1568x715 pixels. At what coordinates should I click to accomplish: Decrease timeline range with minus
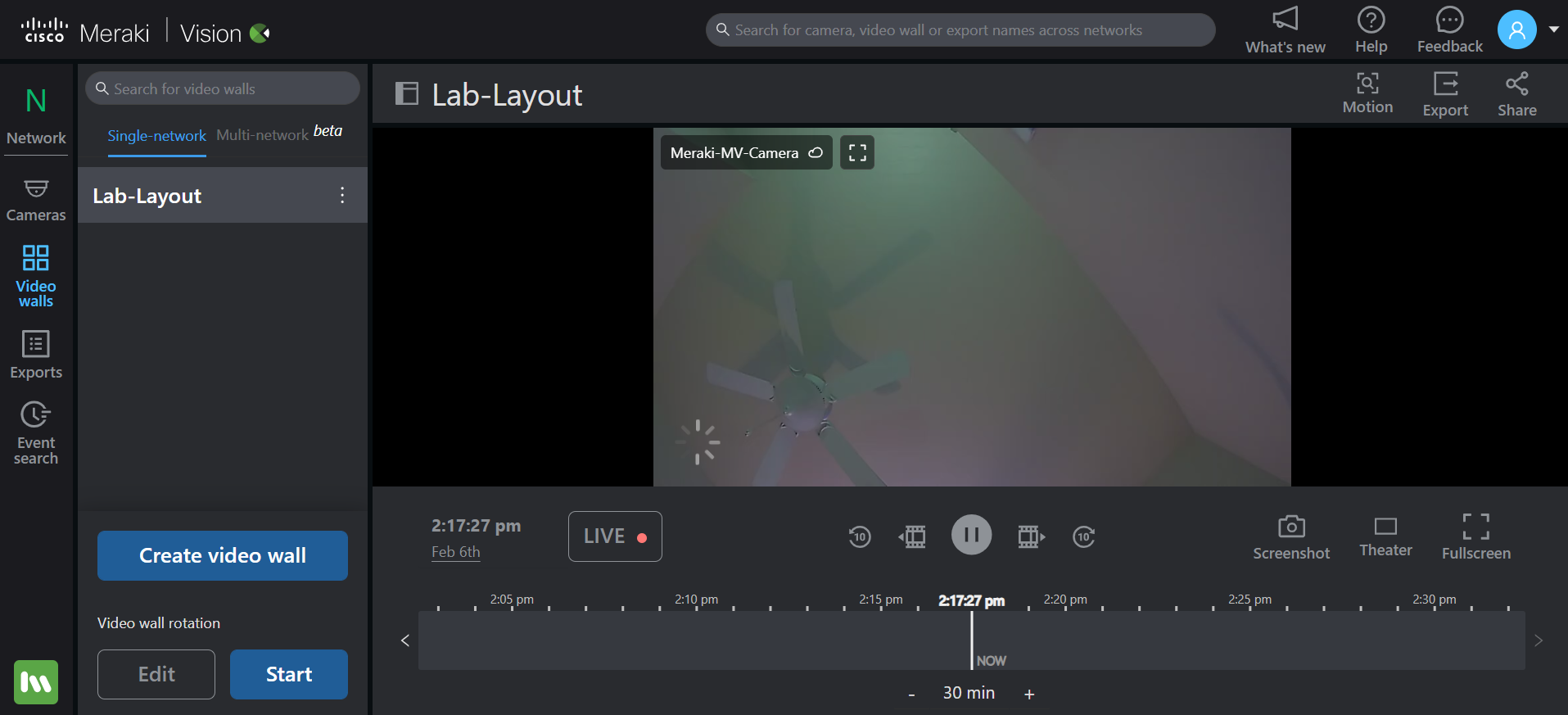(x=911, y=695)
